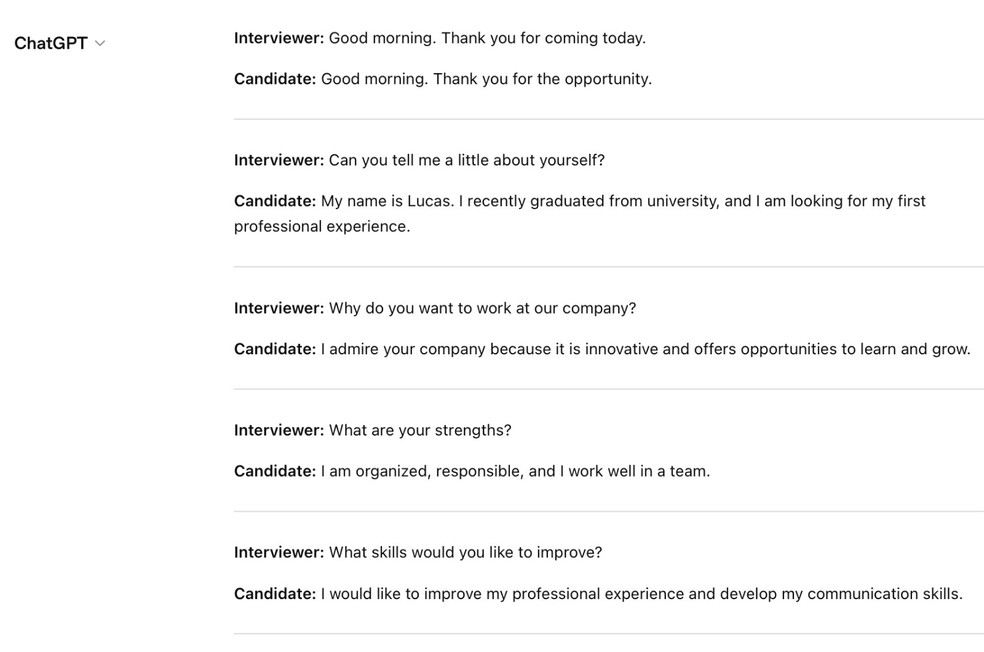Click the bold "Candidate:" label before "My name is Lucas"

click(x=275, y=201)
